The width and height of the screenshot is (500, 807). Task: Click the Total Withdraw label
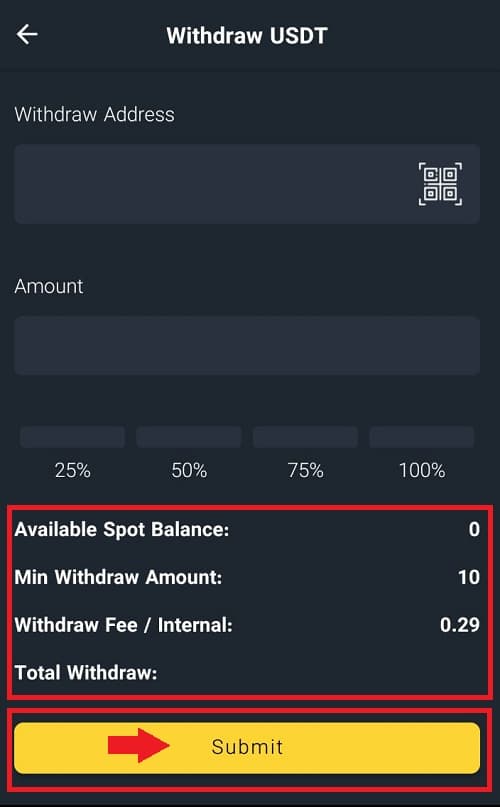(86, 673)
